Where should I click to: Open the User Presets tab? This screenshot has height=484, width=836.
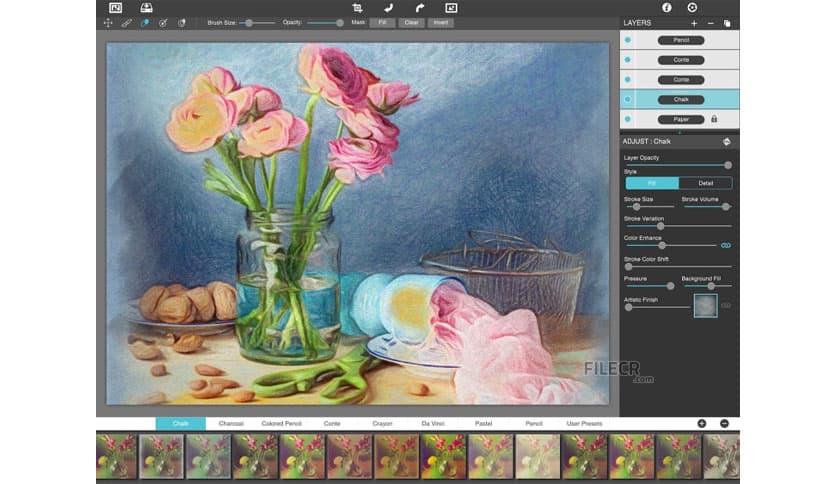584,423
